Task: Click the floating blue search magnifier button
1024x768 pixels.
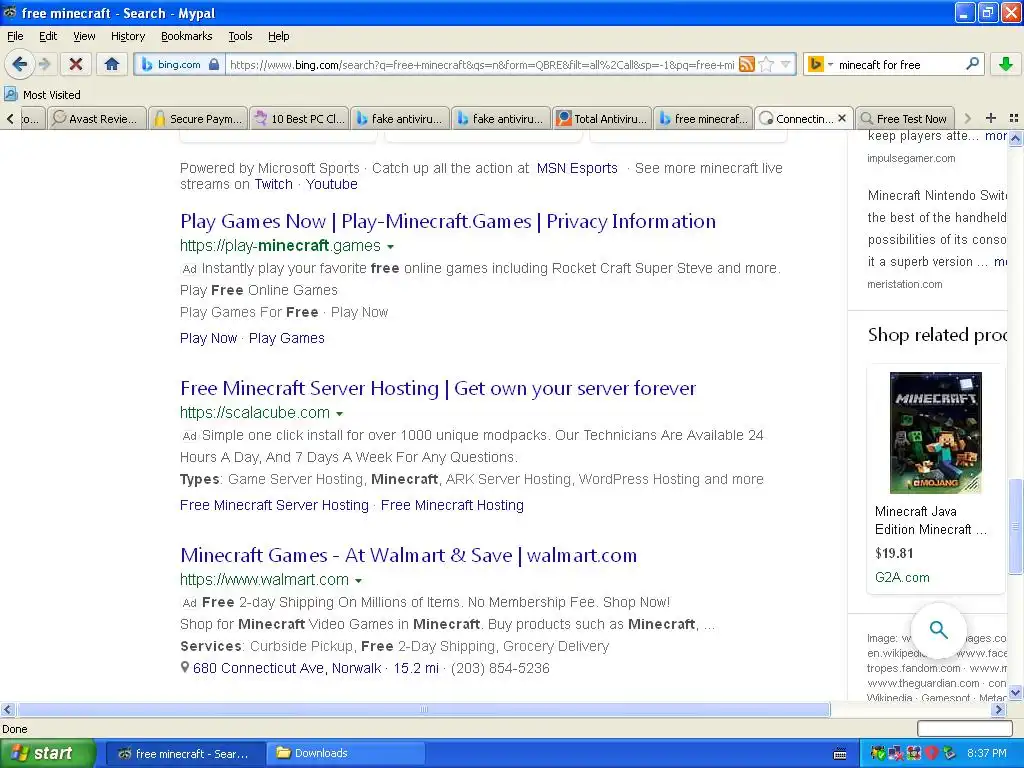Action: click(938, 630)
